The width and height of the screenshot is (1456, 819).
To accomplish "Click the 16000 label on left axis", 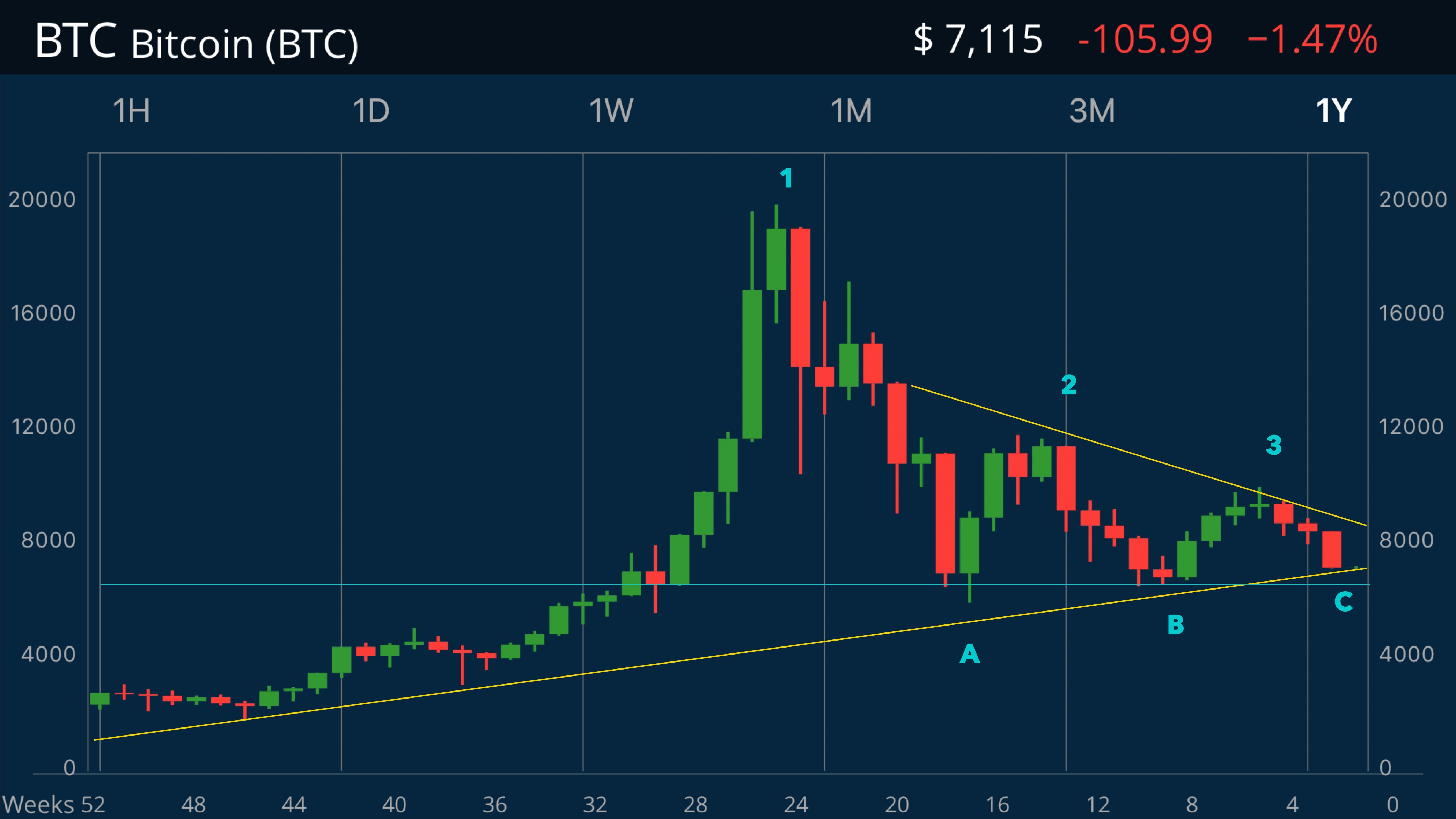I will [x=43, y=313].
